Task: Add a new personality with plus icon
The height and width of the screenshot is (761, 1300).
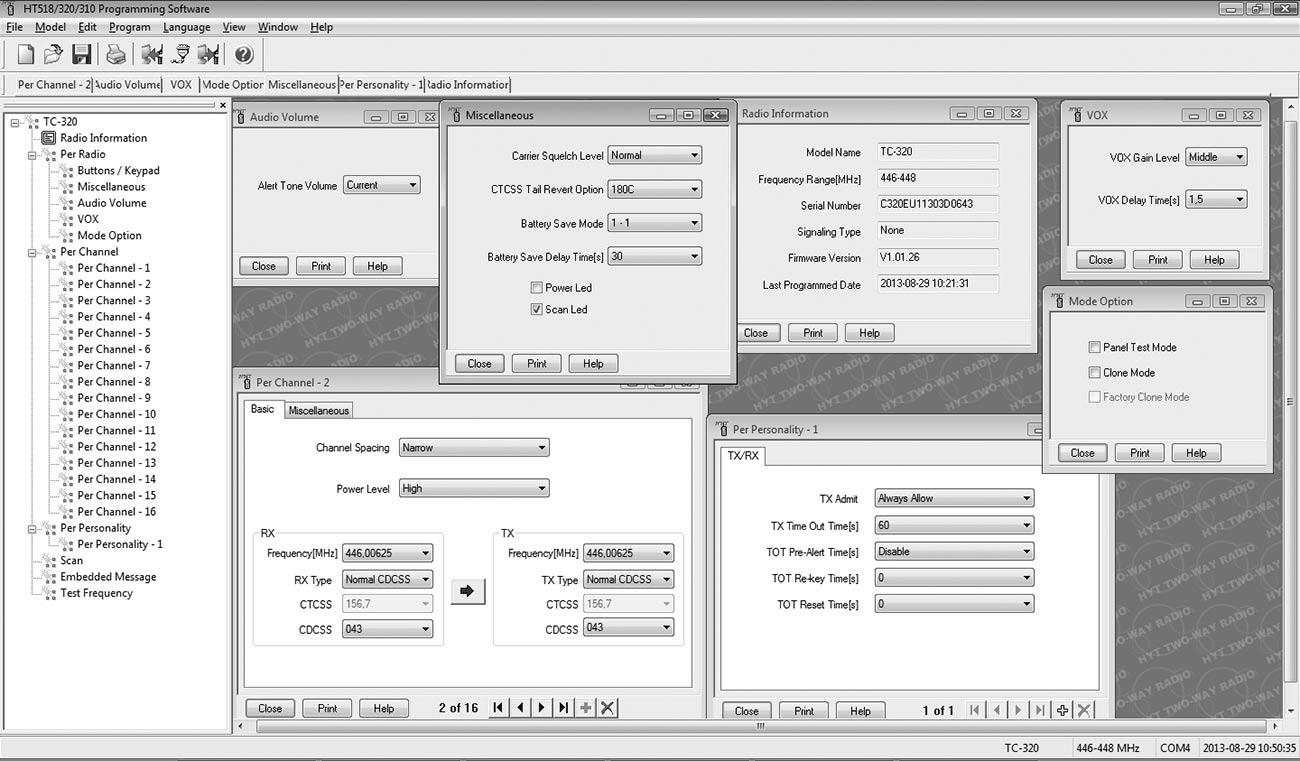Action: click(x=1063, y=711)
